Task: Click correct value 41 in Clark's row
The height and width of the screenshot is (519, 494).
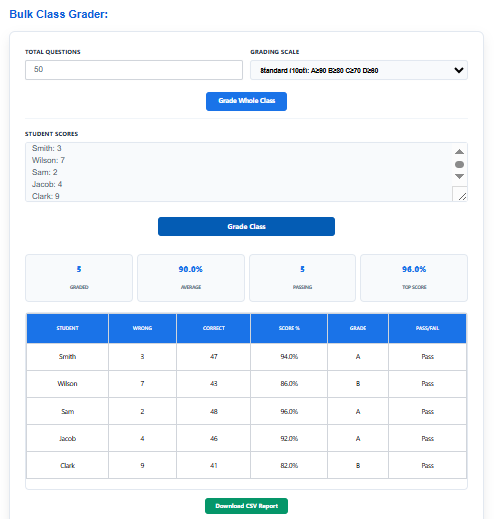Action: [x=214, y=465]
